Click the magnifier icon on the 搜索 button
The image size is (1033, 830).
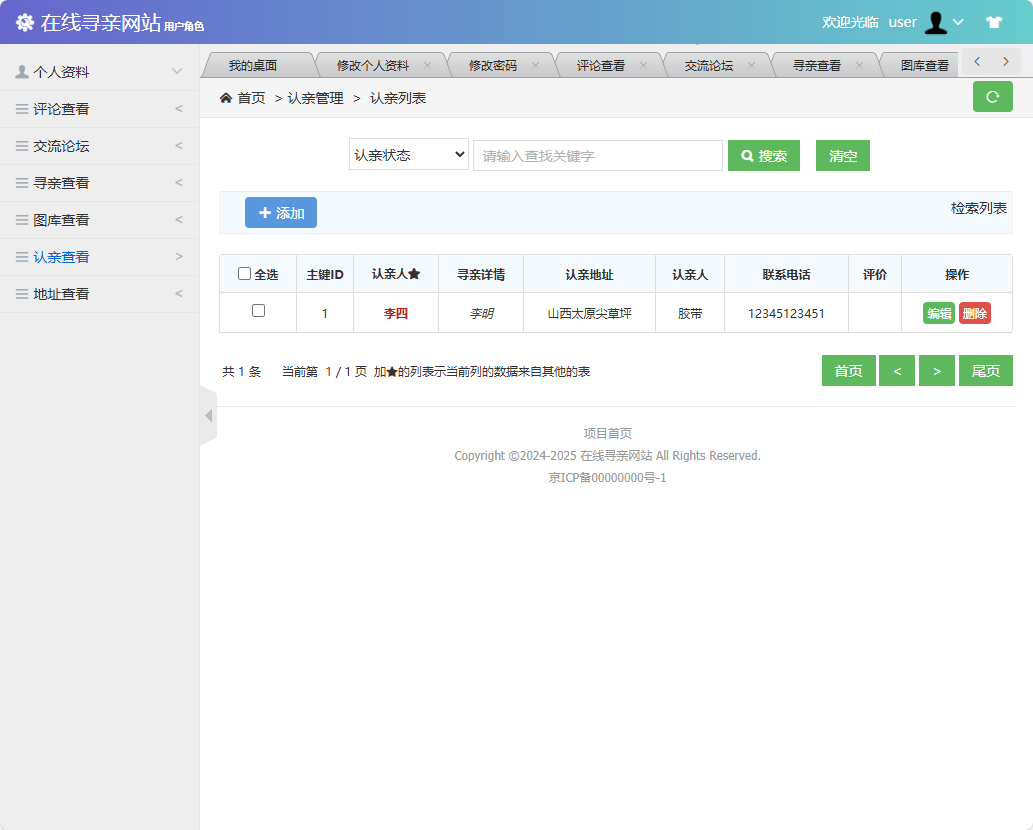click(746, 155)
